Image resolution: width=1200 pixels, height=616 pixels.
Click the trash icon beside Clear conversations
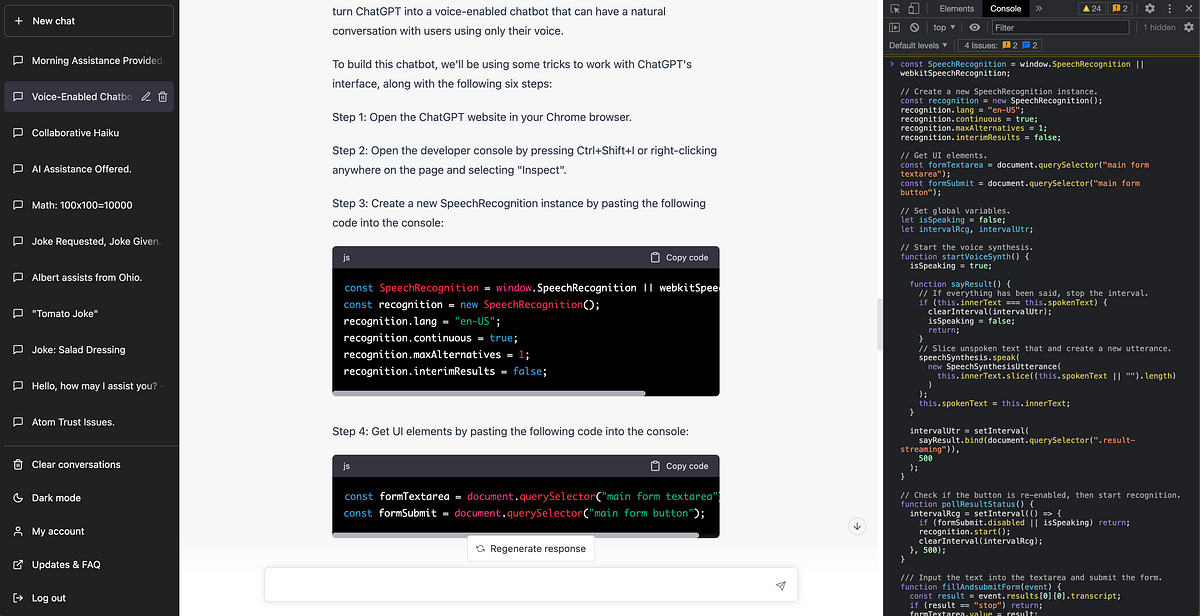point(18,464)
